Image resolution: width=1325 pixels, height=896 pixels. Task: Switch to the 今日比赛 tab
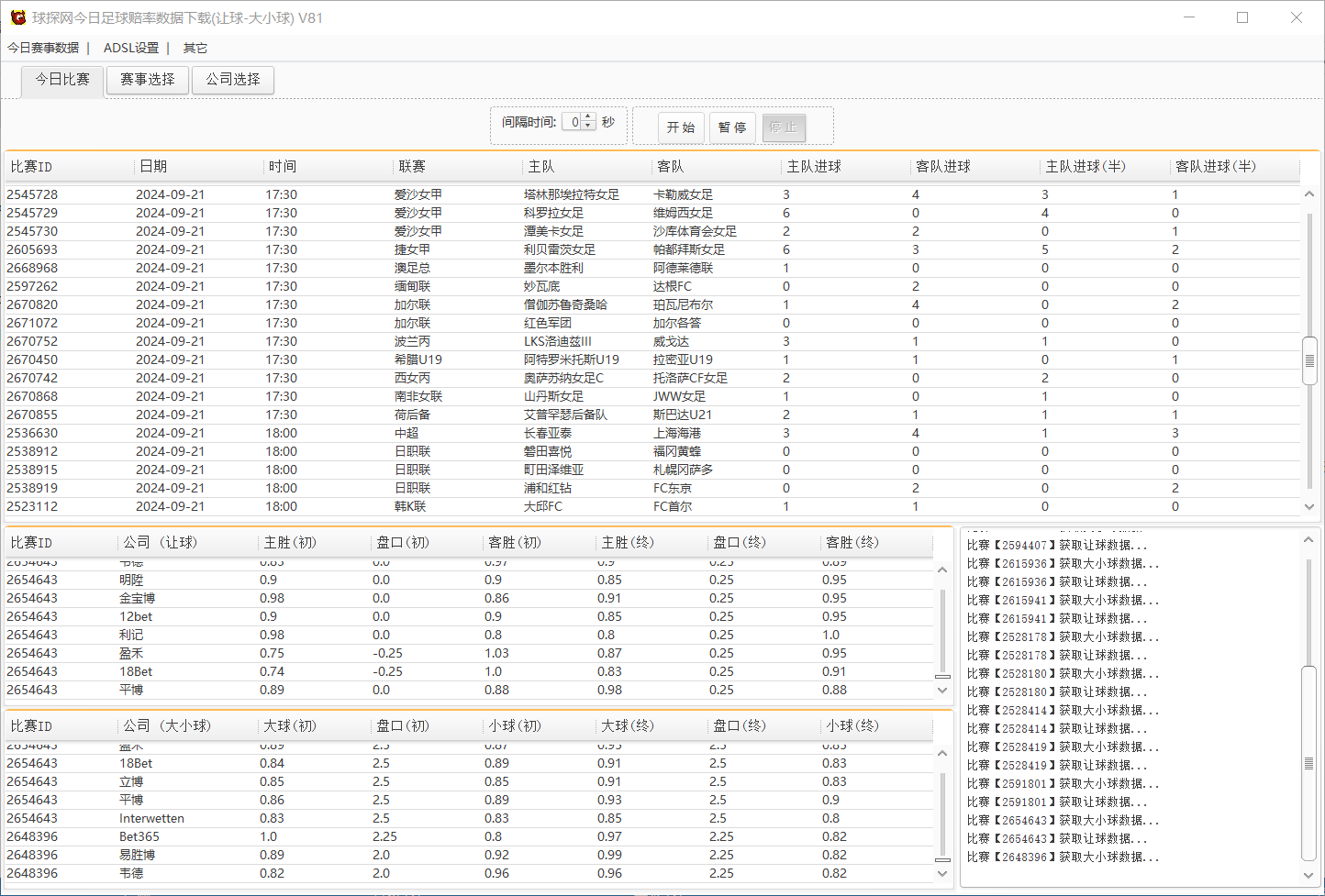[x=62, y=80]
